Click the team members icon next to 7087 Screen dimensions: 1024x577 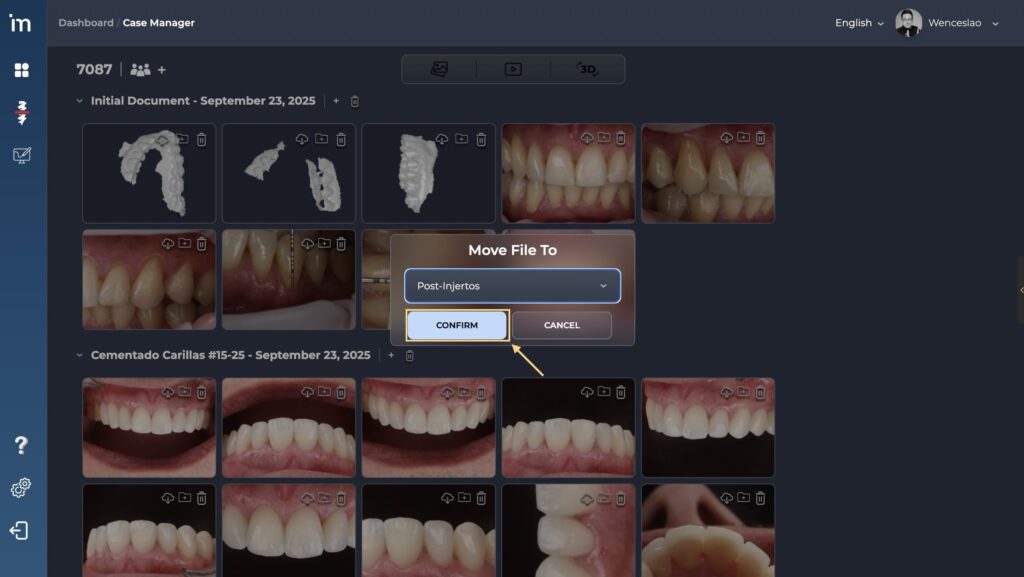[140, 70]
